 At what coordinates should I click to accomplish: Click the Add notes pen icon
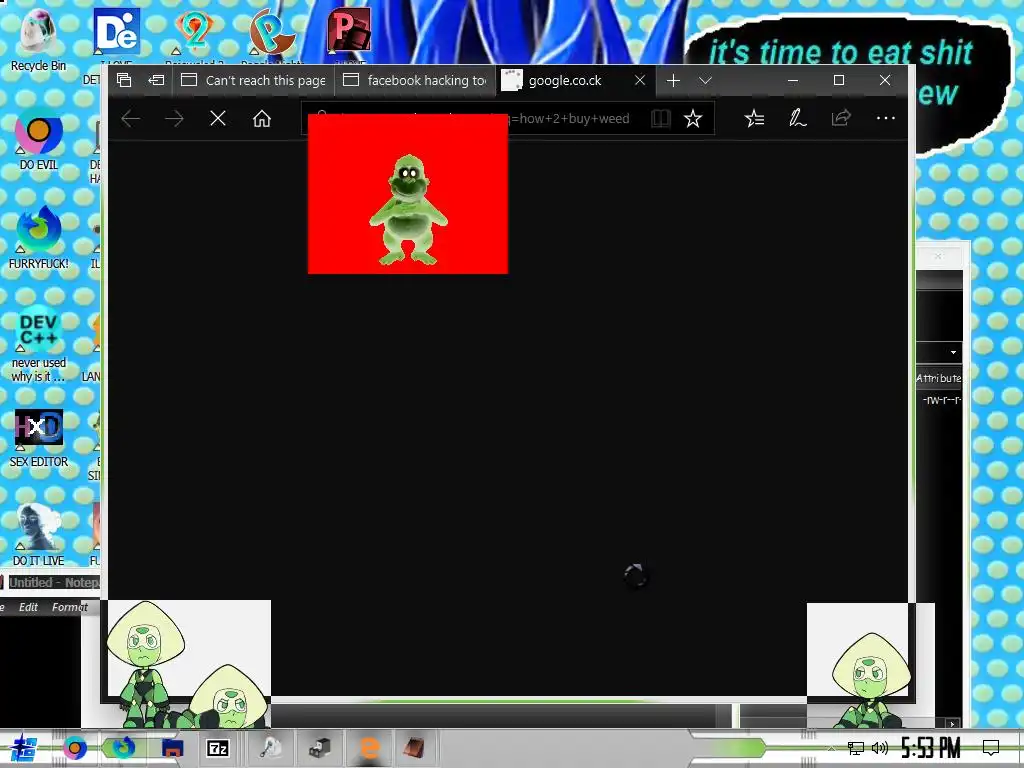click(797, 118)
